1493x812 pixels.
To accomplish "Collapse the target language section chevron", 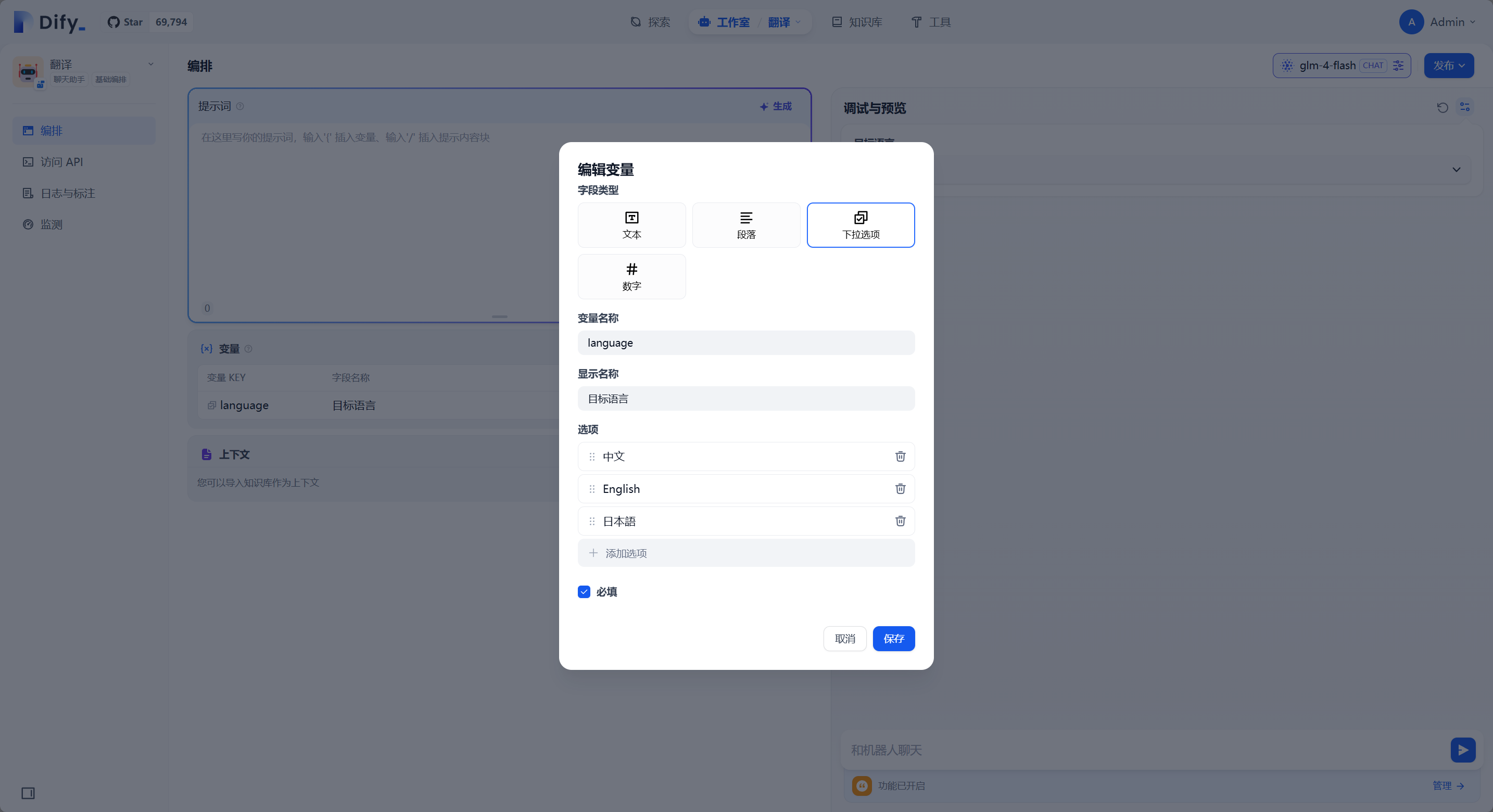I will 1457,170.
